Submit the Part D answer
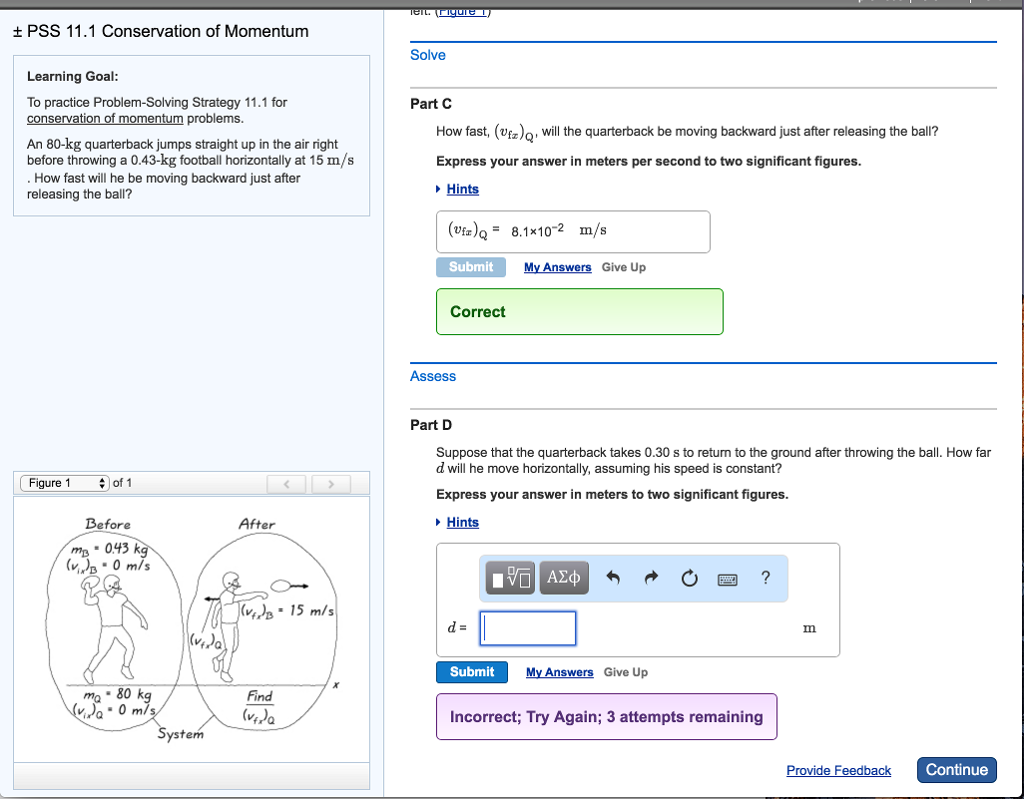Viewport: 1024px width, 799px height. point(471,672)
